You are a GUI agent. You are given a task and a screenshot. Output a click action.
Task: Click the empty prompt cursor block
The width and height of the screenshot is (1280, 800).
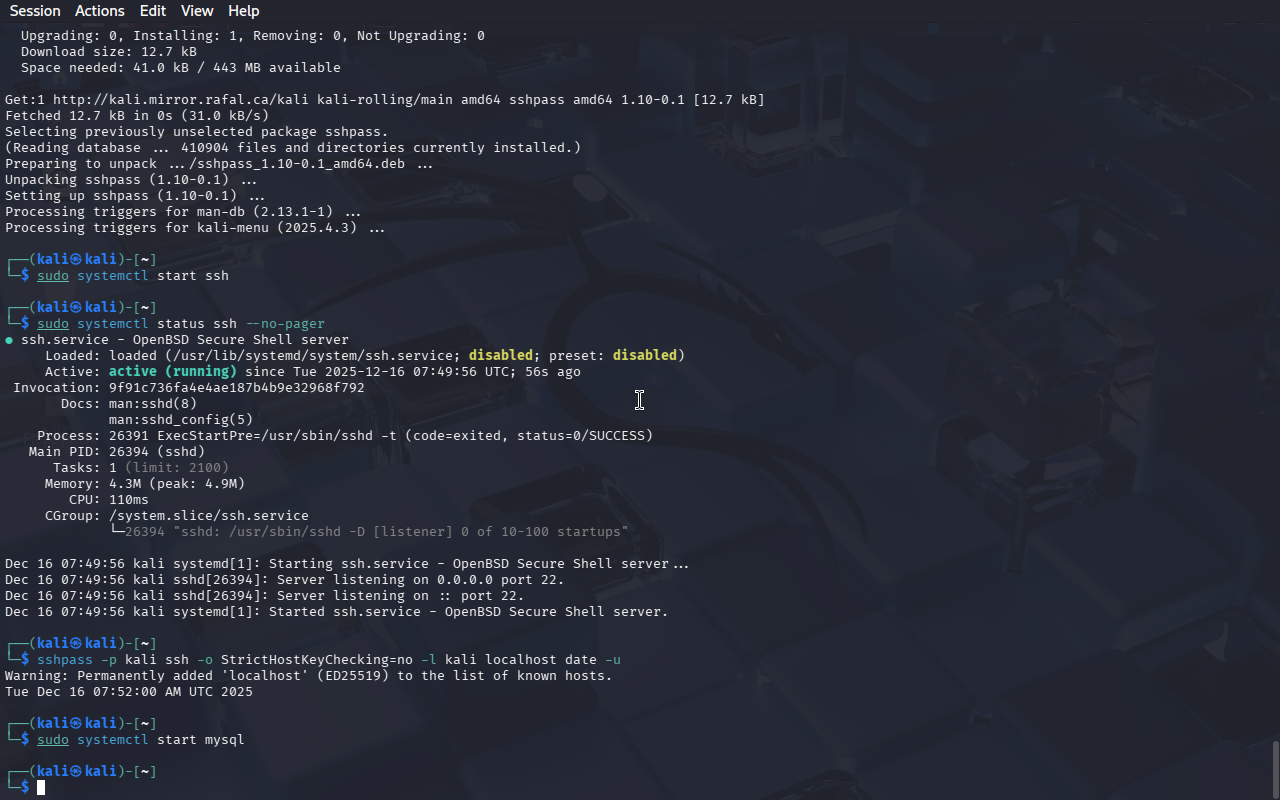tap(41, 787)
